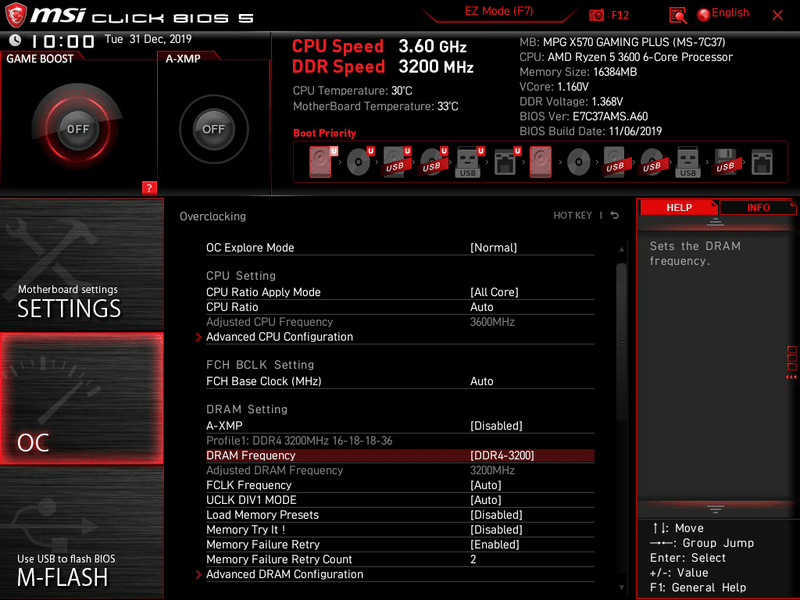
Task: Select the legacy optical disc boot icon
Action: click(579, 162)
